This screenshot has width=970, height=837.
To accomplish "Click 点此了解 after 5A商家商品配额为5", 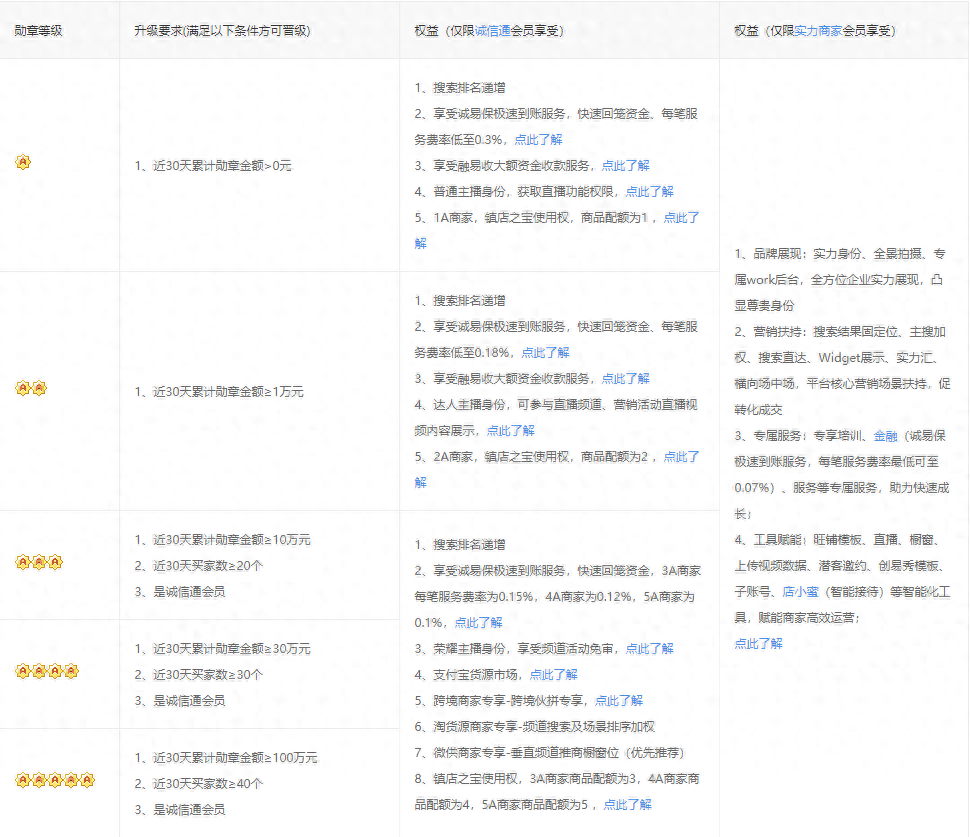I will pos(626,804).
